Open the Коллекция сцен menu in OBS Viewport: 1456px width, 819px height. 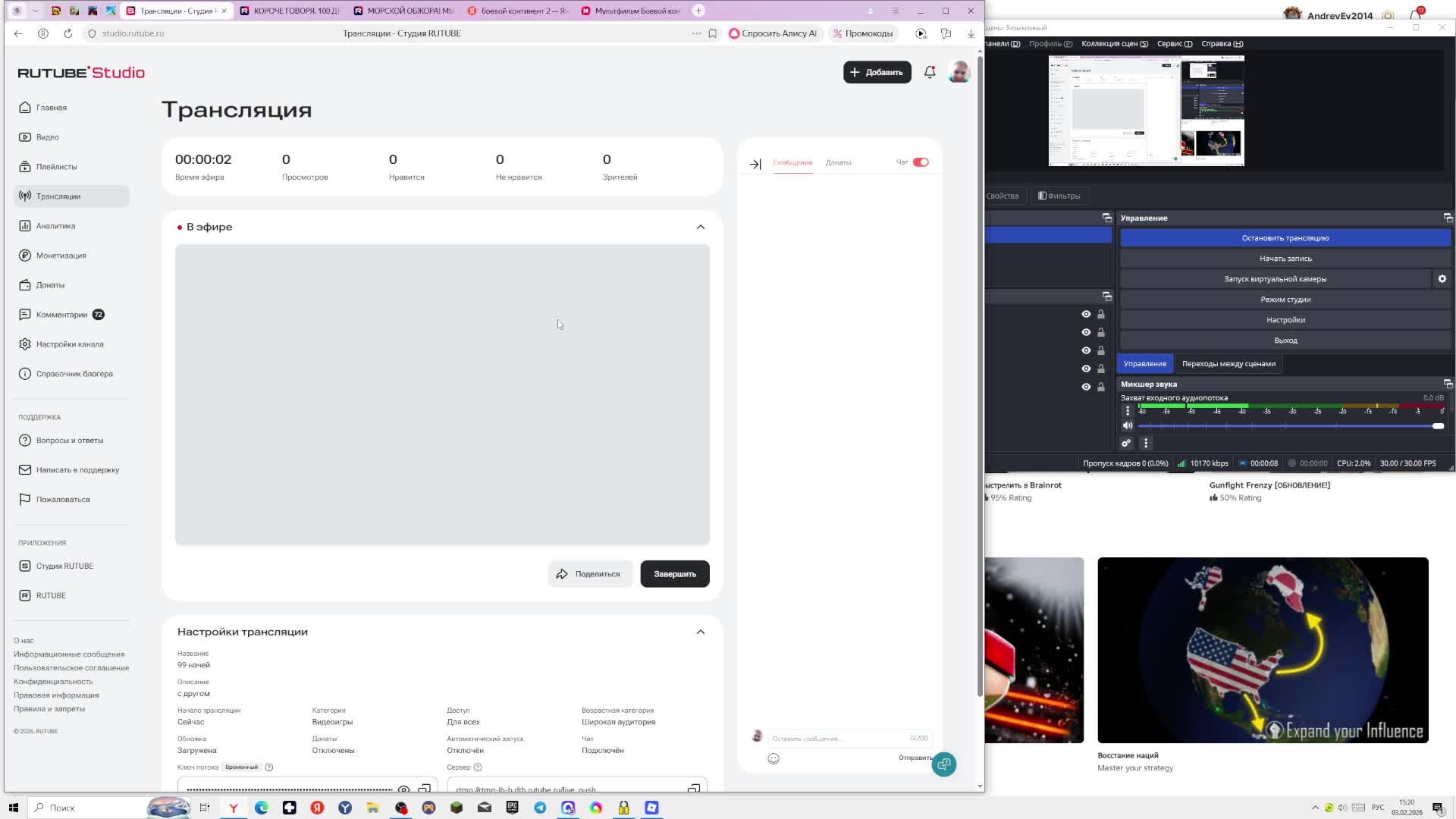point(1114,44)
